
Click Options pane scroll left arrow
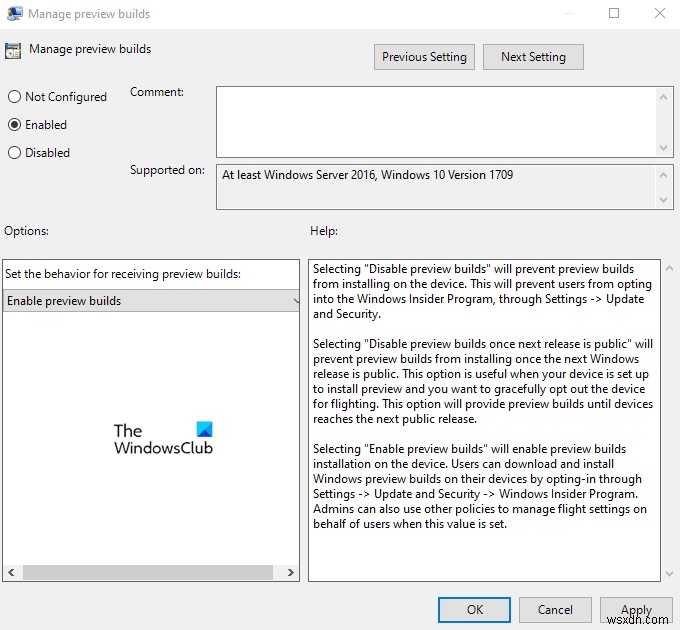12,572
